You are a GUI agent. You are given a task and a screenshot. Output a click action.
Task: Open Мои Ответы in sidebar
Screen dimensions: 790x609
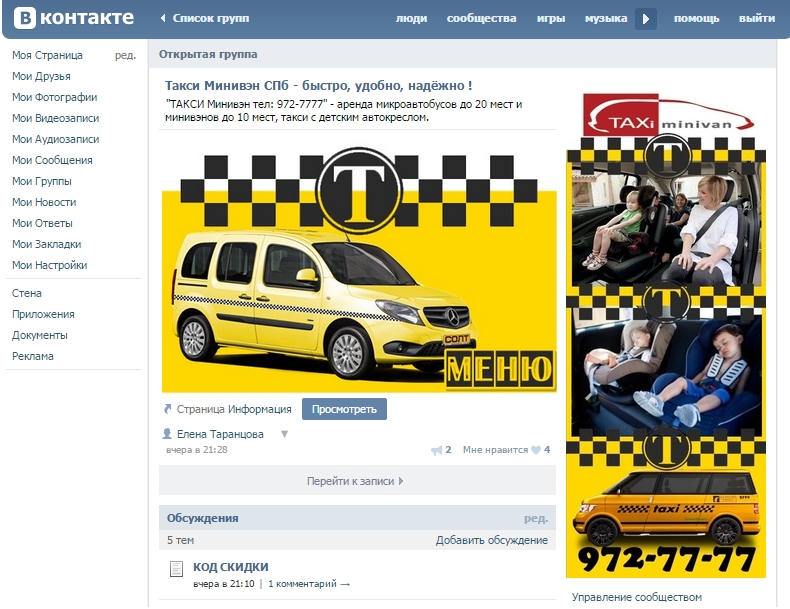coord(42,223)
